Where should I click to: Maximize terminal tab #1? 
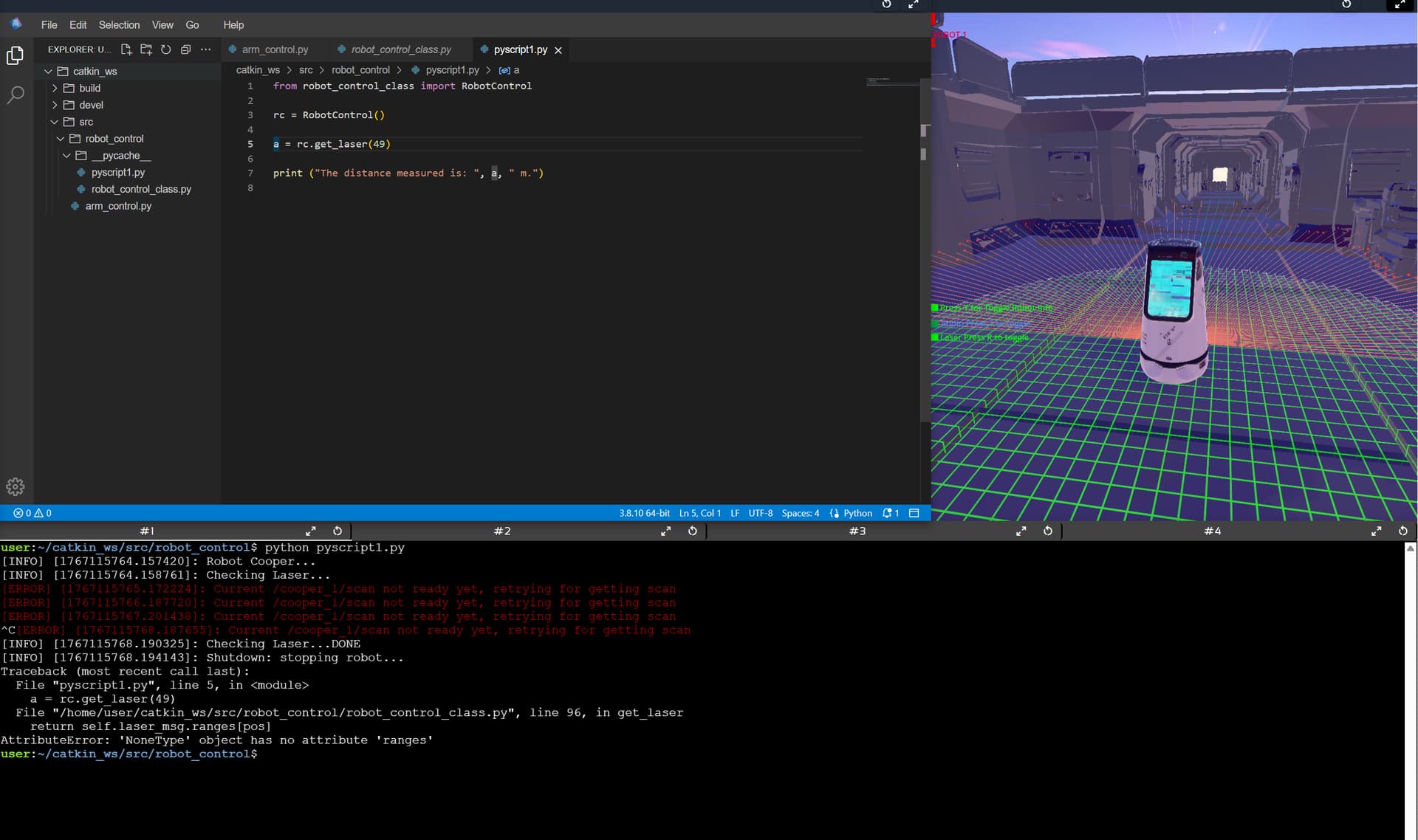(311, 531)
